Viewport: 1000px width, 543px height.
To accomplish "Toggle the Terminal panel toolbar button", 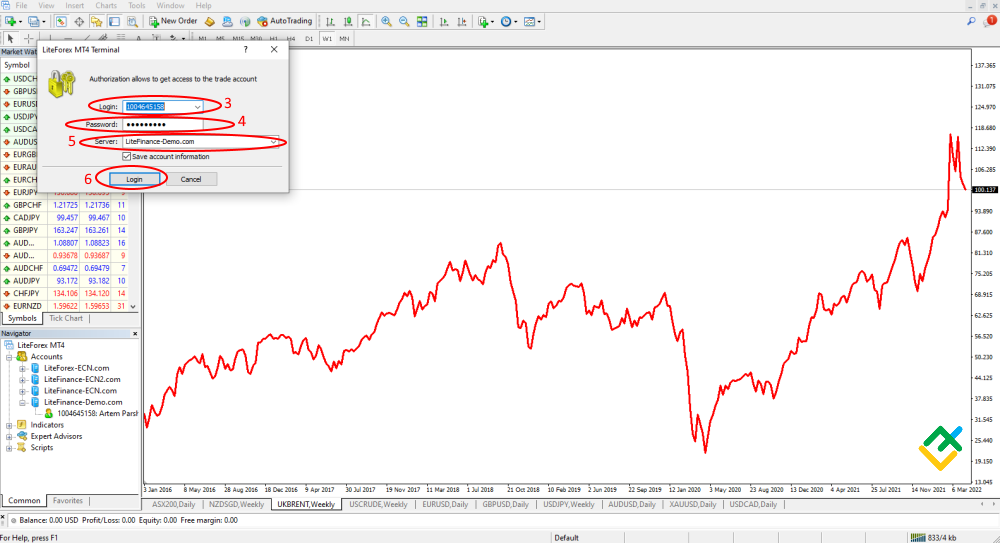I will click(x=114, y=22).
